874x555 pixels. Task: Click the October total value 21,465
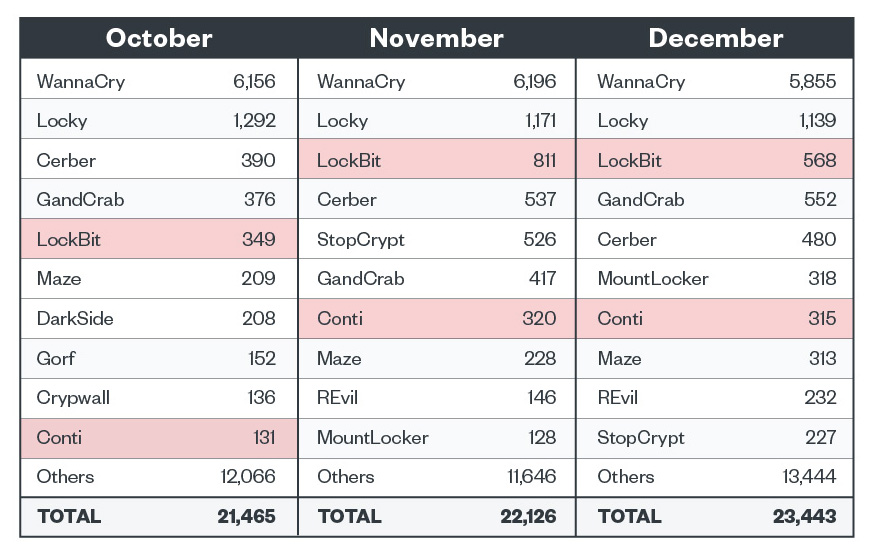(x=246, y=517)
